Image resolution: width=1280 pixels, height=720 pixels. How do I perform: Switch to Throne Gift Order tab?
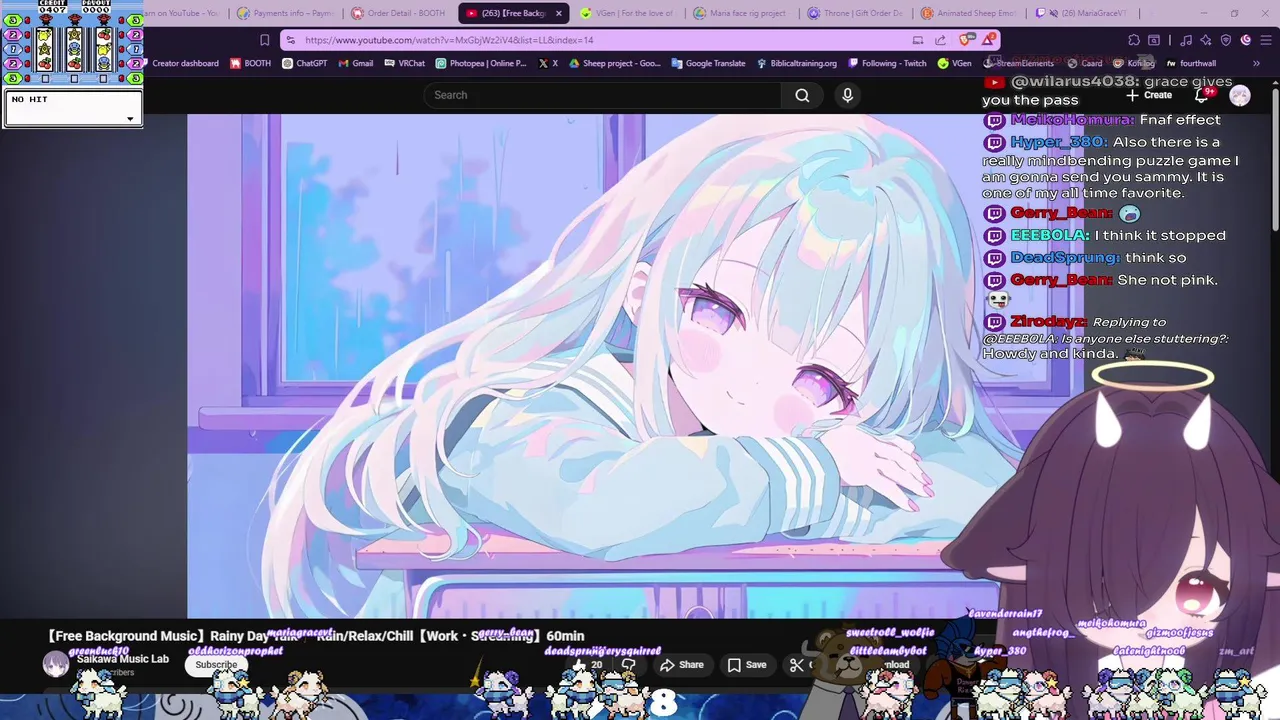click(x=854, y=13)
